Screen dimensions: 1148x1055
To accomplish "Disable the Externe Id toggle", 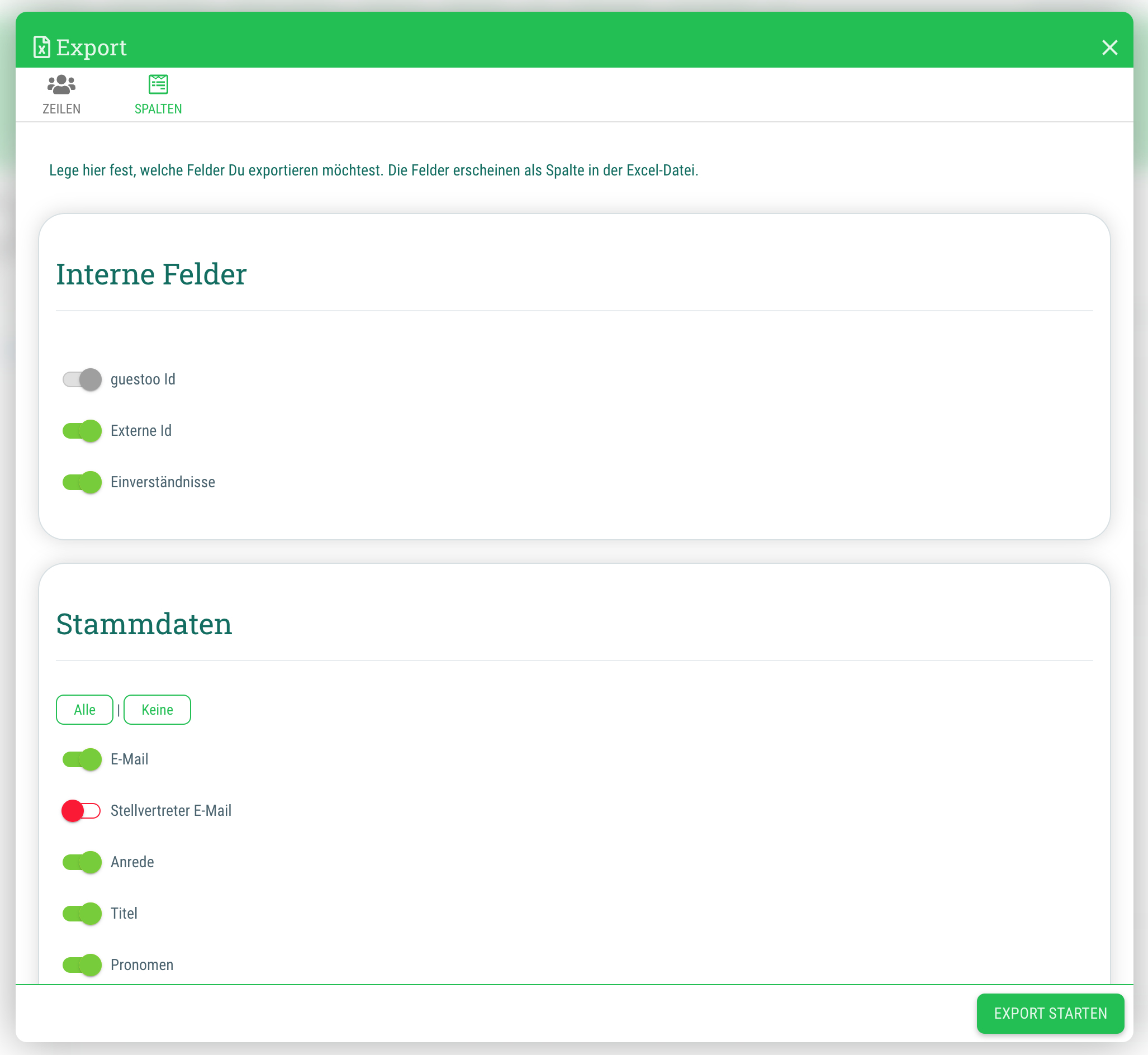I will [x=82, y=431].
